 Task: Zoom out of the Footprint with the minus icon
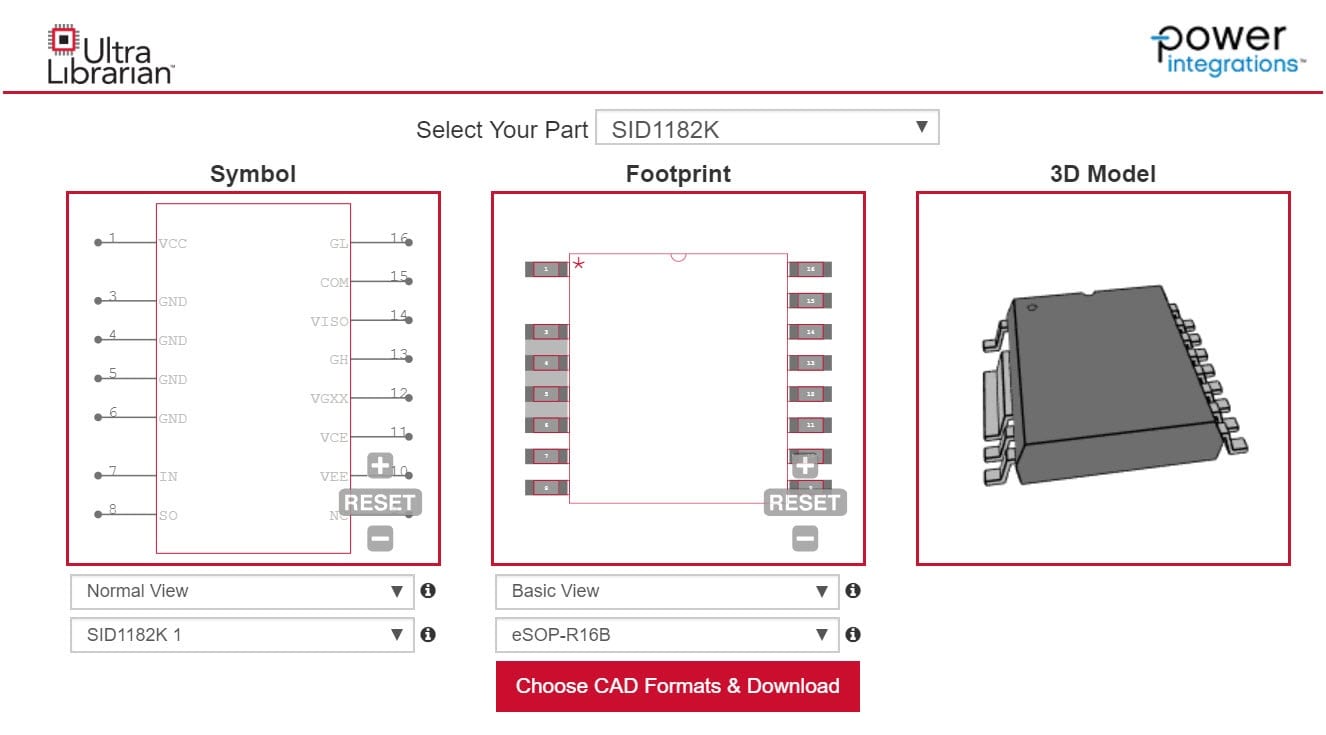tap(805, 538)
